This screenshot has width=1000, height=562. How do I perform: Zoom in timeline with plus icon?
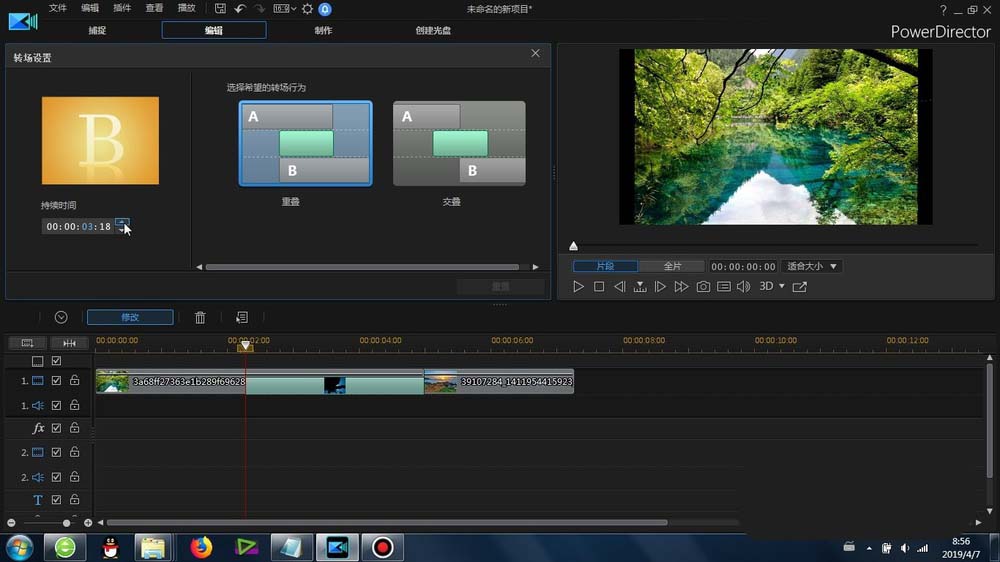88,523
